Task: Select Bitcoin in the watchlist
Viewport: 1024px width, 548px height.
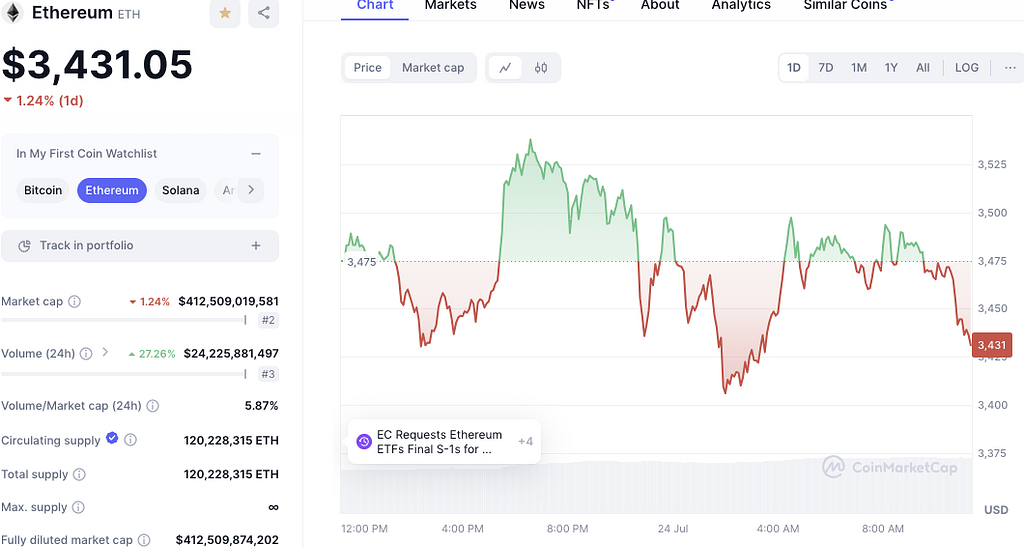Action: pos(43,190)
